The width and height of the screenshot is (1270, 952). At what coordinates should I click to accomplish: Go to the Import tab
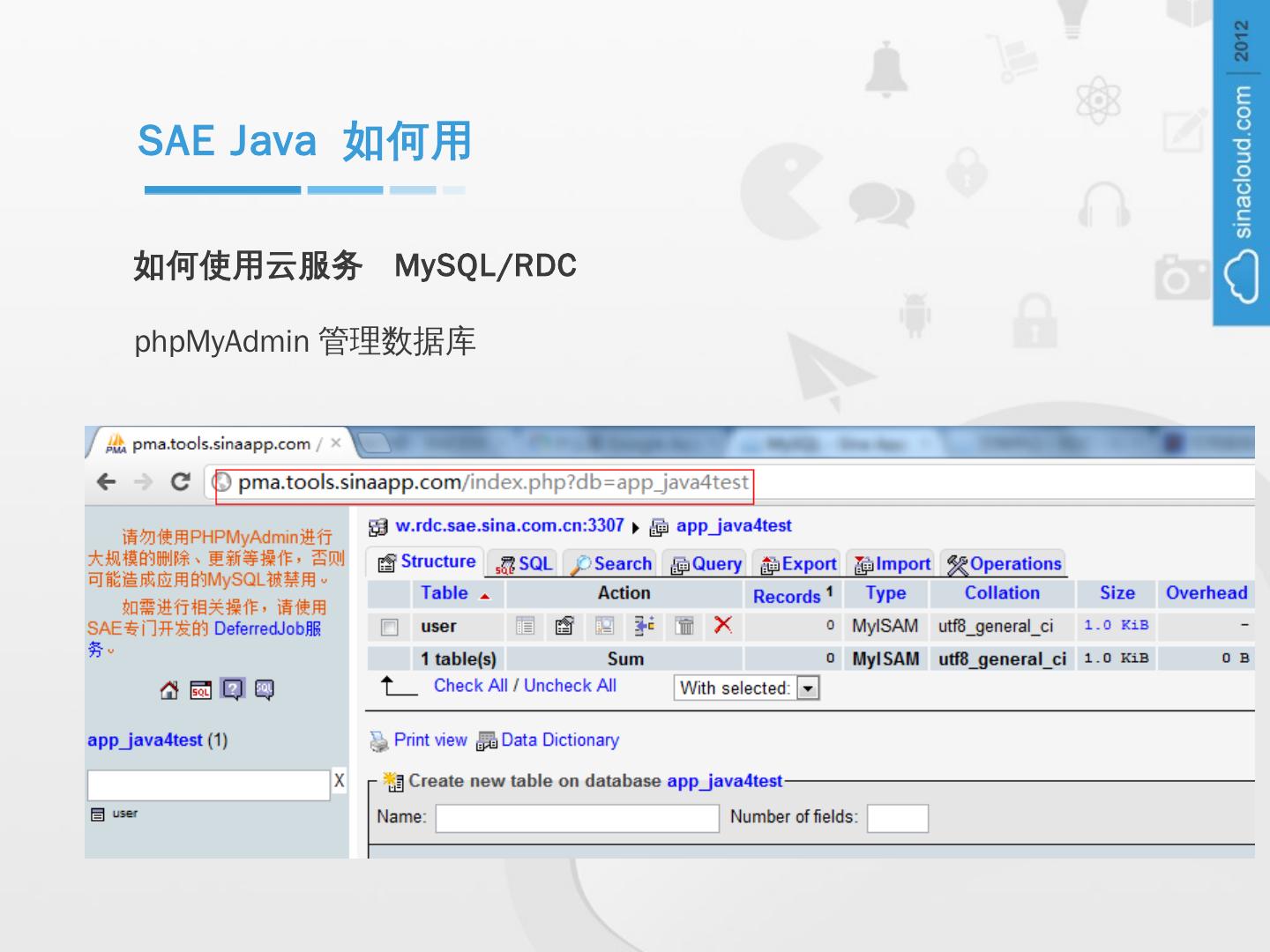click(893, 564)
